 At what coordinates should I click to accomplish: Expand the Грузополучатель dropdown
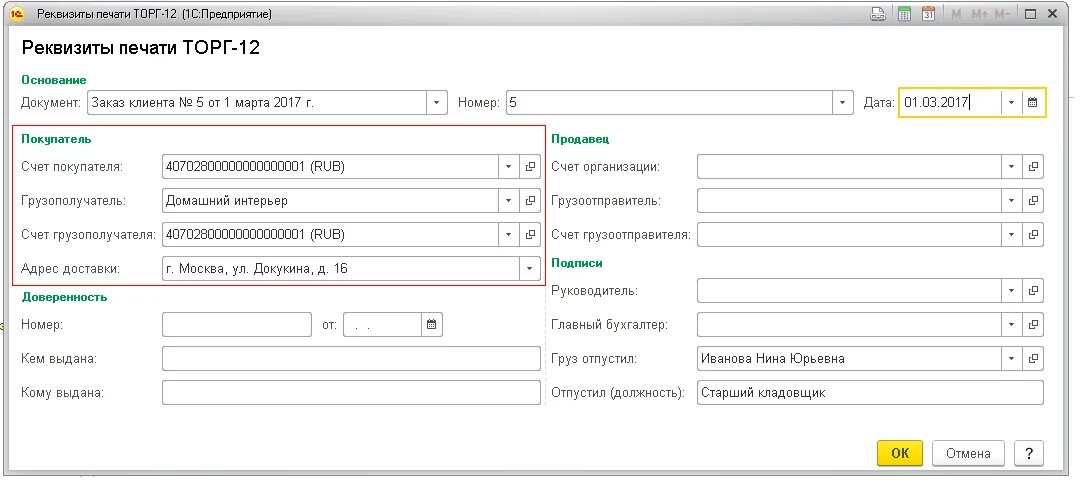[x=508, y=200]
